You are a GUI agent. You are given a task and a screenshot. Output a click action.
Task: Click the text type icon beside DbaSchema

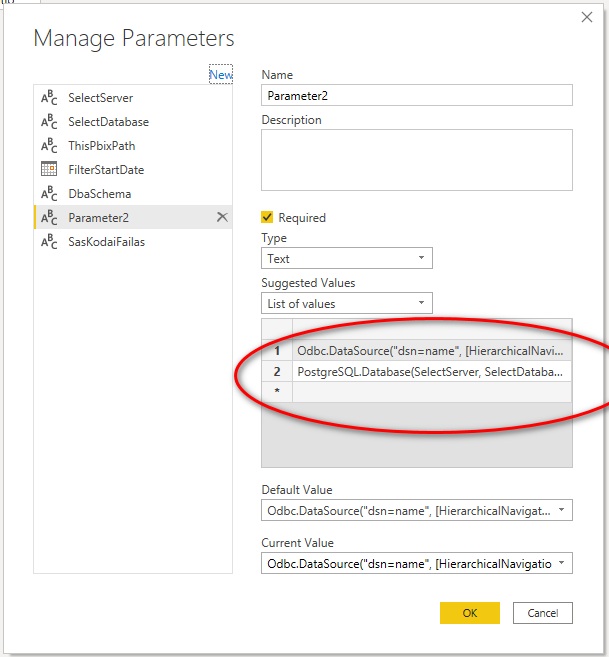tap(49, 194)
